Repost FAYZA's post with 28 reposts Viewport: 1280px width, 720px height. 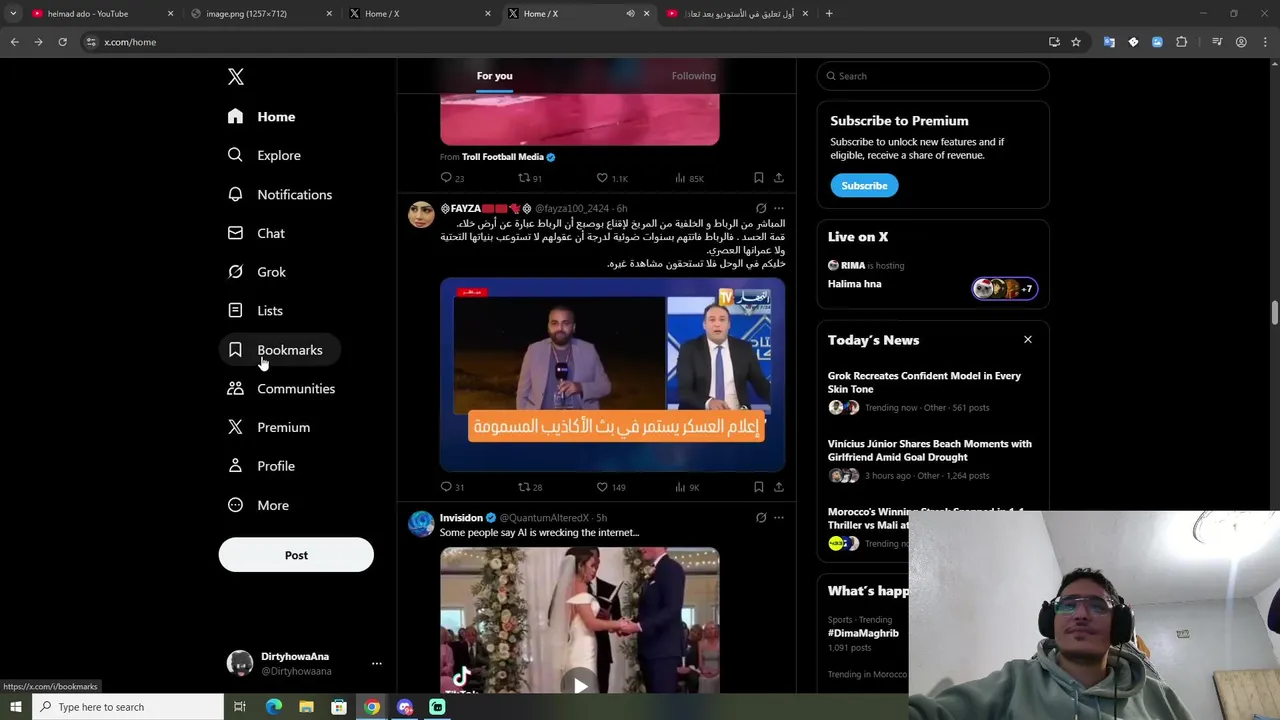coord(529,487)
